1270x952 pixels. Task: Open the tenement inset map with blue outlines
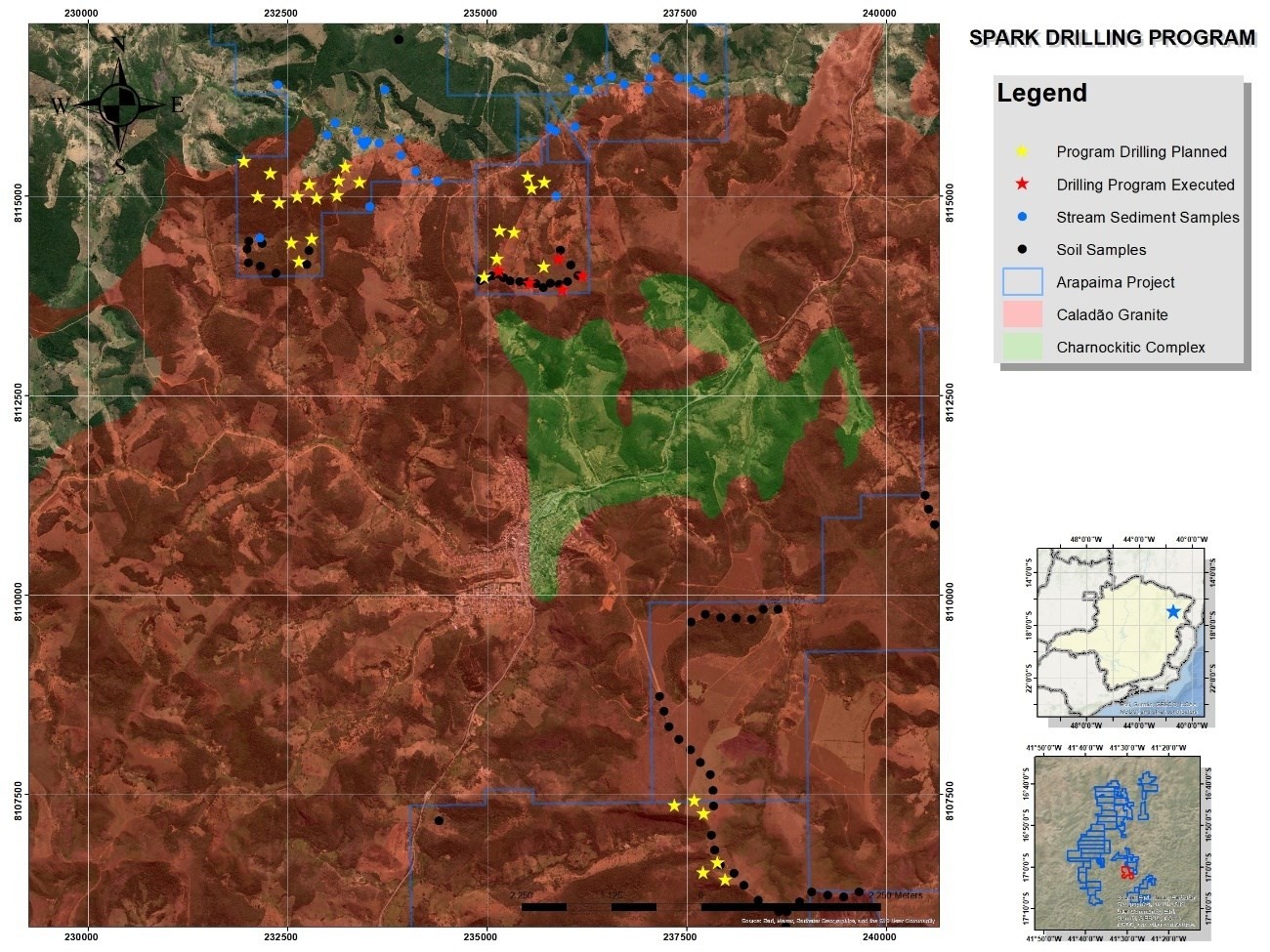click(1120, 843)
